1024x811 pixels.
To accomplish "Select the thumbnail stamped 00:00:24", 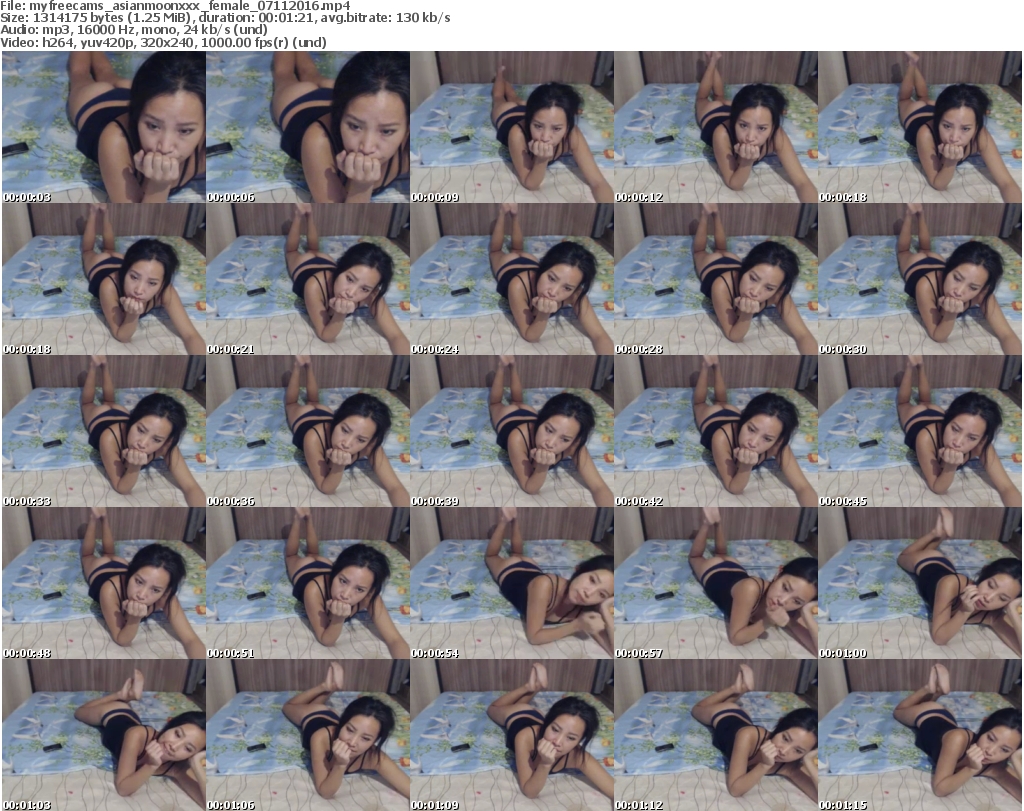I will (511, 279).
